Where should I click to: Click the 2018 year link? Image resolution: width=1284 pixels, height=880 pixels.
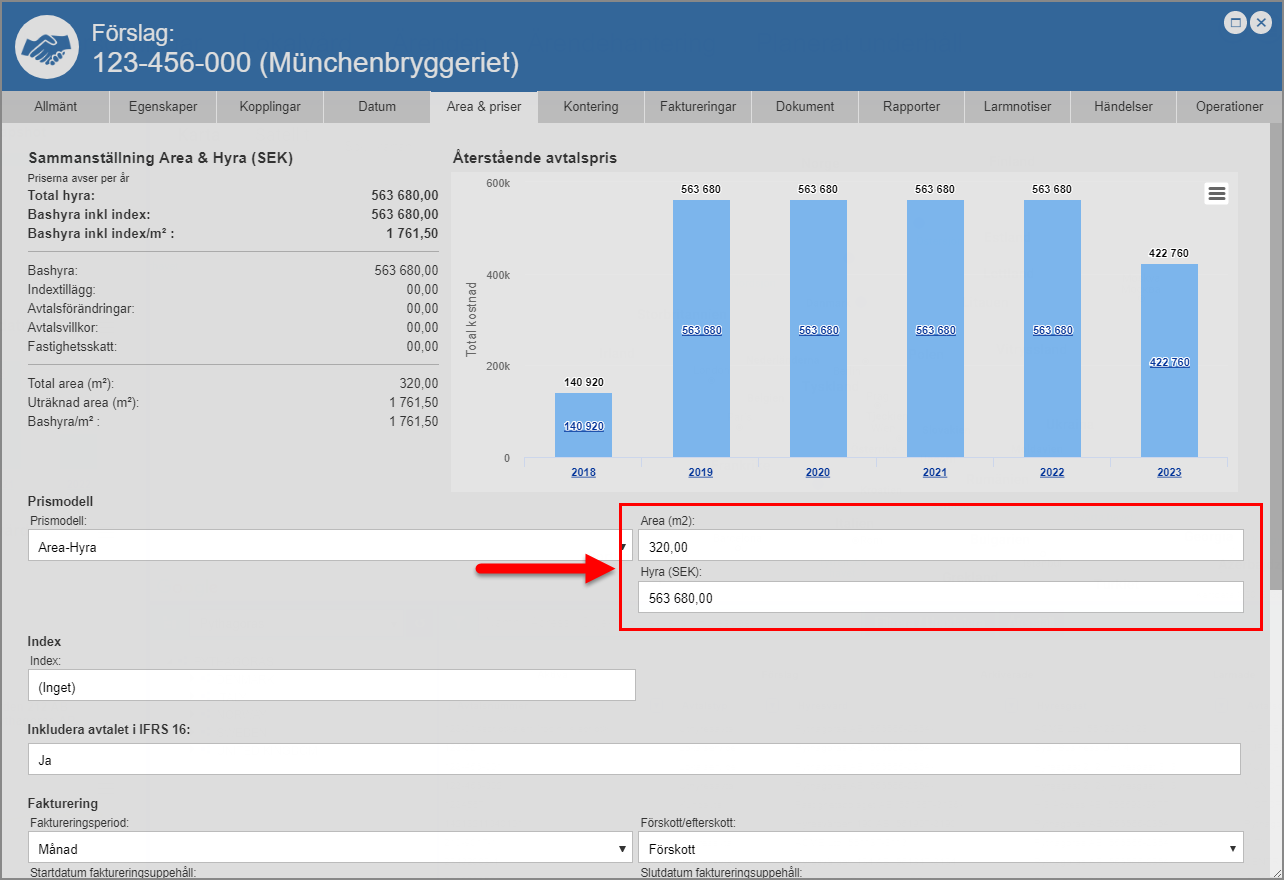pos(583,472)
